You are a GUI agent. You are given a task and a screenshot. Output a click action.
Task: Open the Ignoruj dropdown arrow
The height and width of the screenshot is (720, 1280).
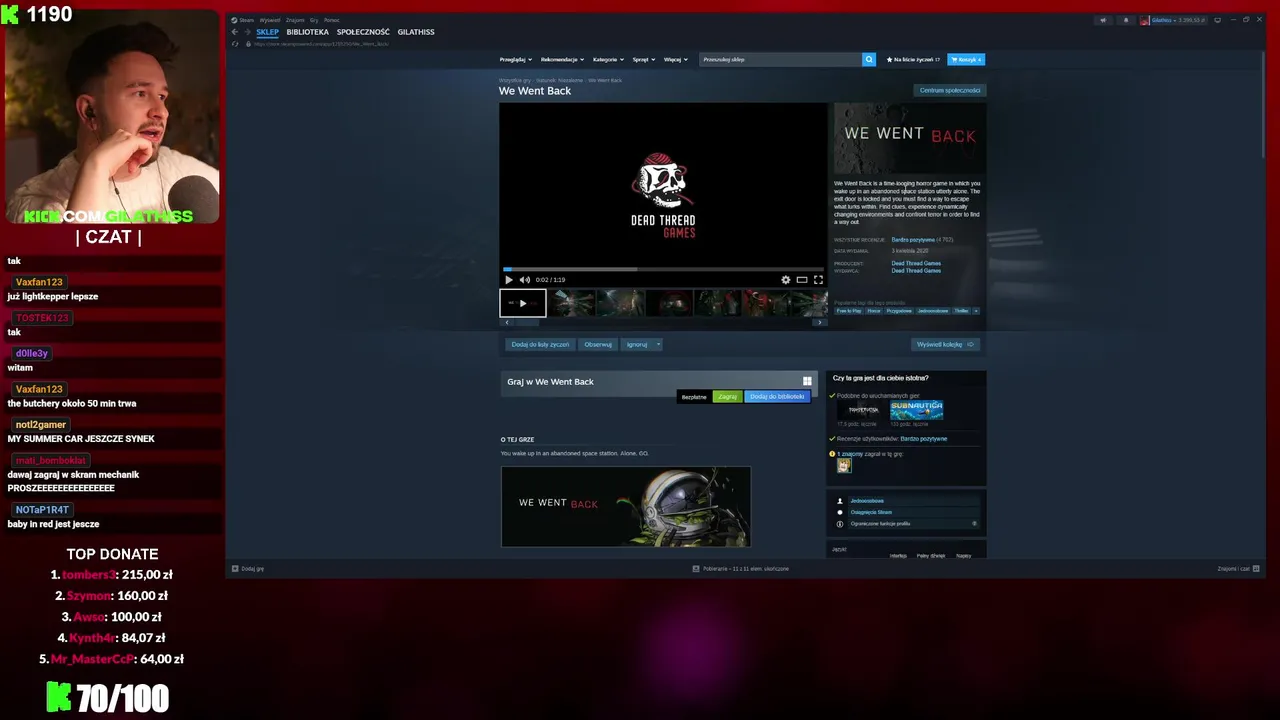(x=658, y=344)
